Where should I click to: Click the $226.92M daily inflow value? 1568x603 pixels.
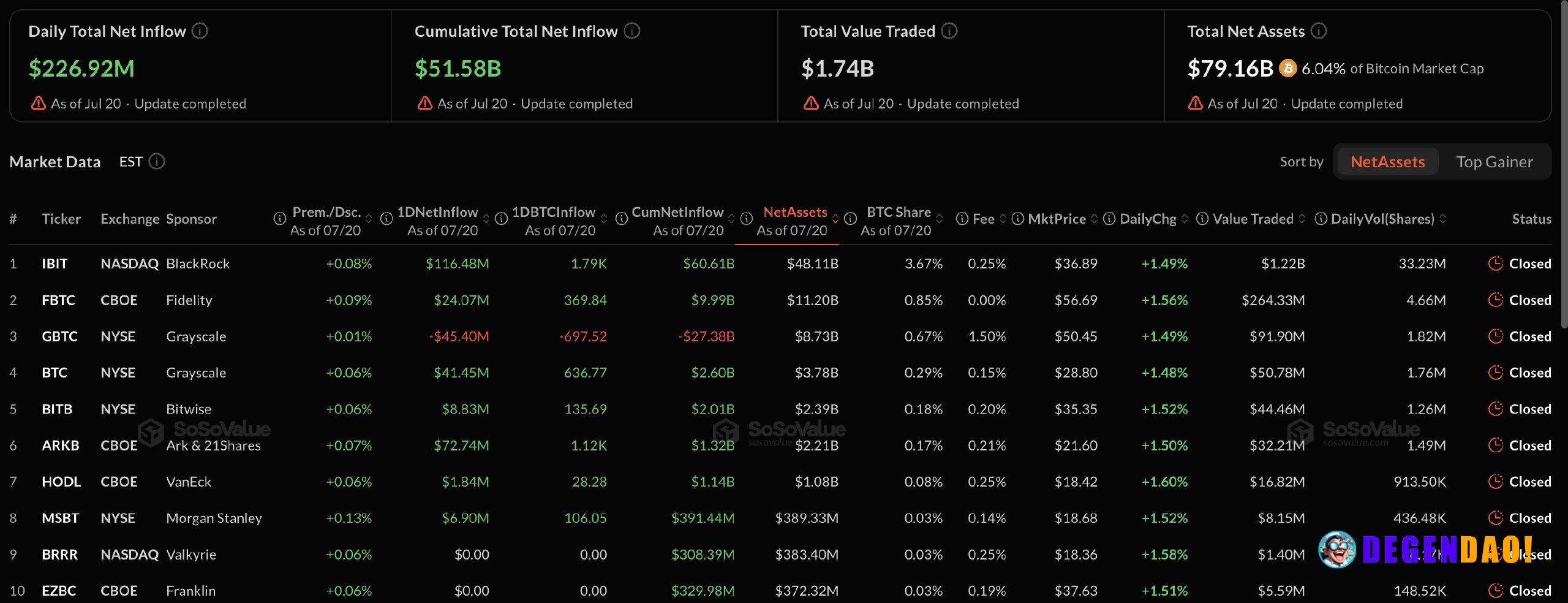[x=81, y=68]
